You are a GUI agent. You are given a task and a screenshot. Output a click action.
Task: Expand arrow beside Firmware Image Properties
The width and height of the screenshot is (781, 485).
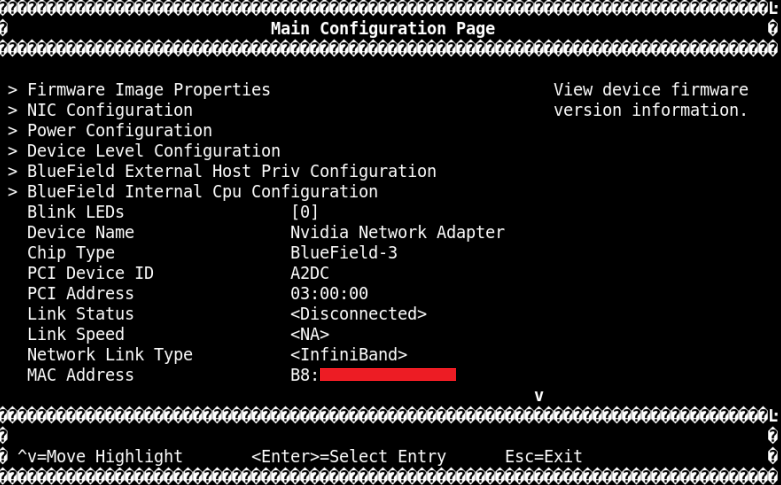point(12,90)
